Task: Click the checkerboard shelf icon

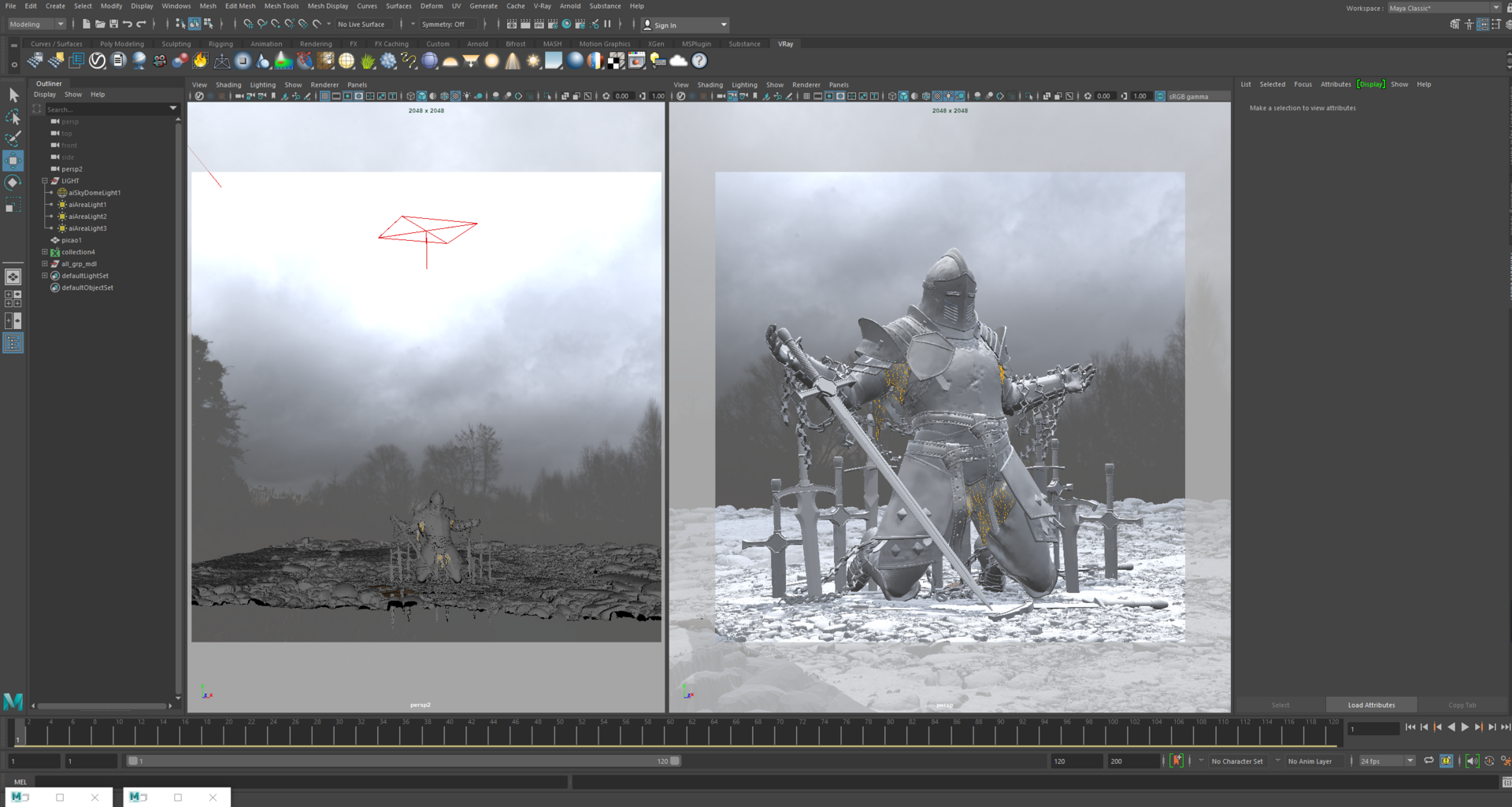Action: coord(617,61)
